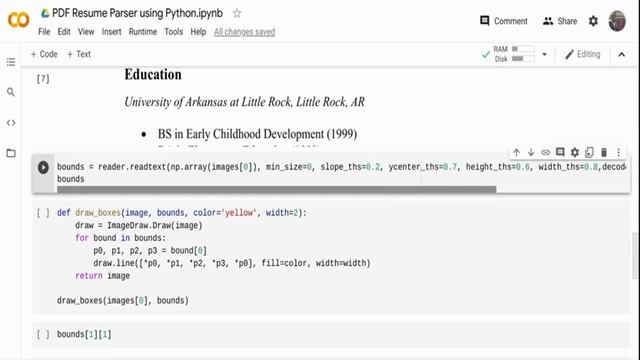Click the 'for bound in bounds:' line
Screen dimensions: 640x360
[120, 238]
